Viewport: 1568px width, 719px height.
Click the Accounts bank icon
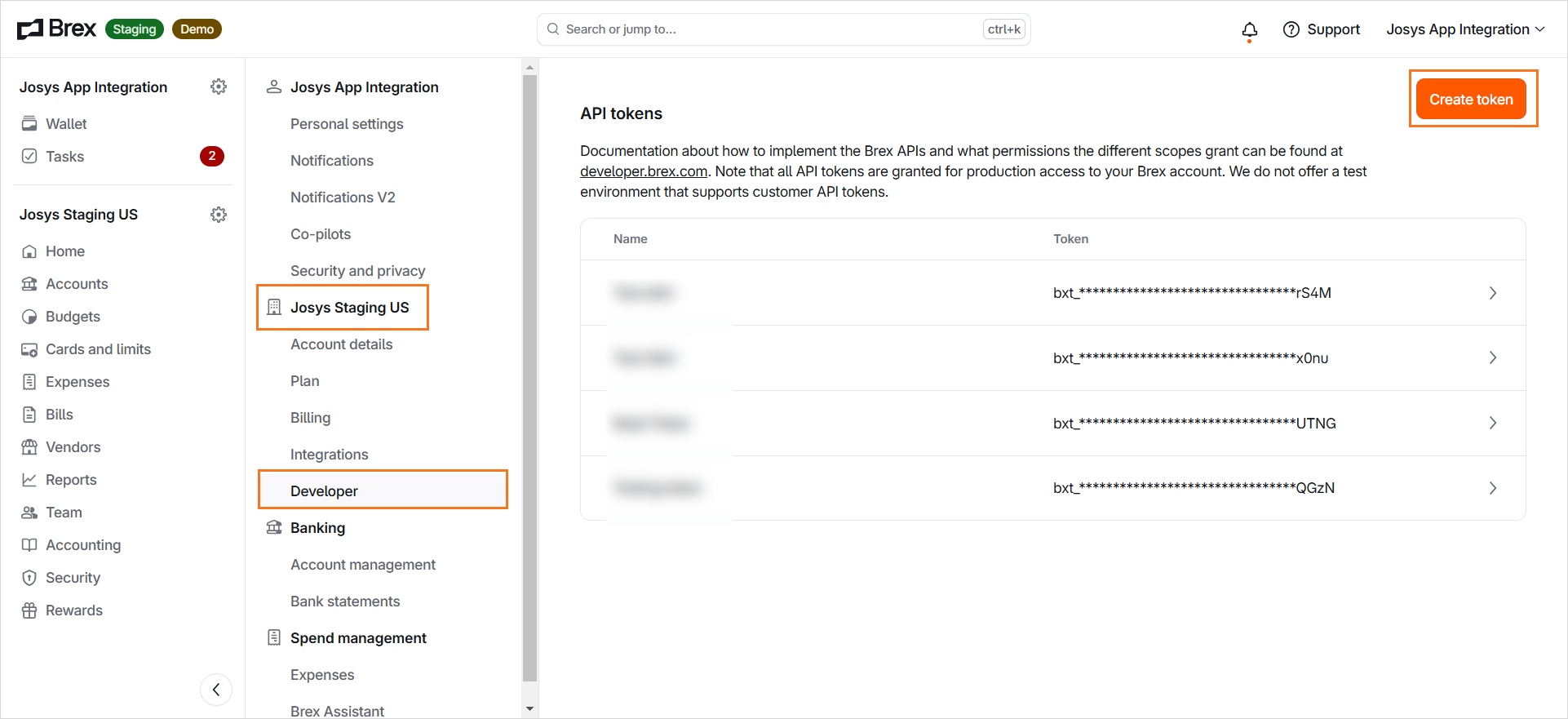(x=29, y=284)
